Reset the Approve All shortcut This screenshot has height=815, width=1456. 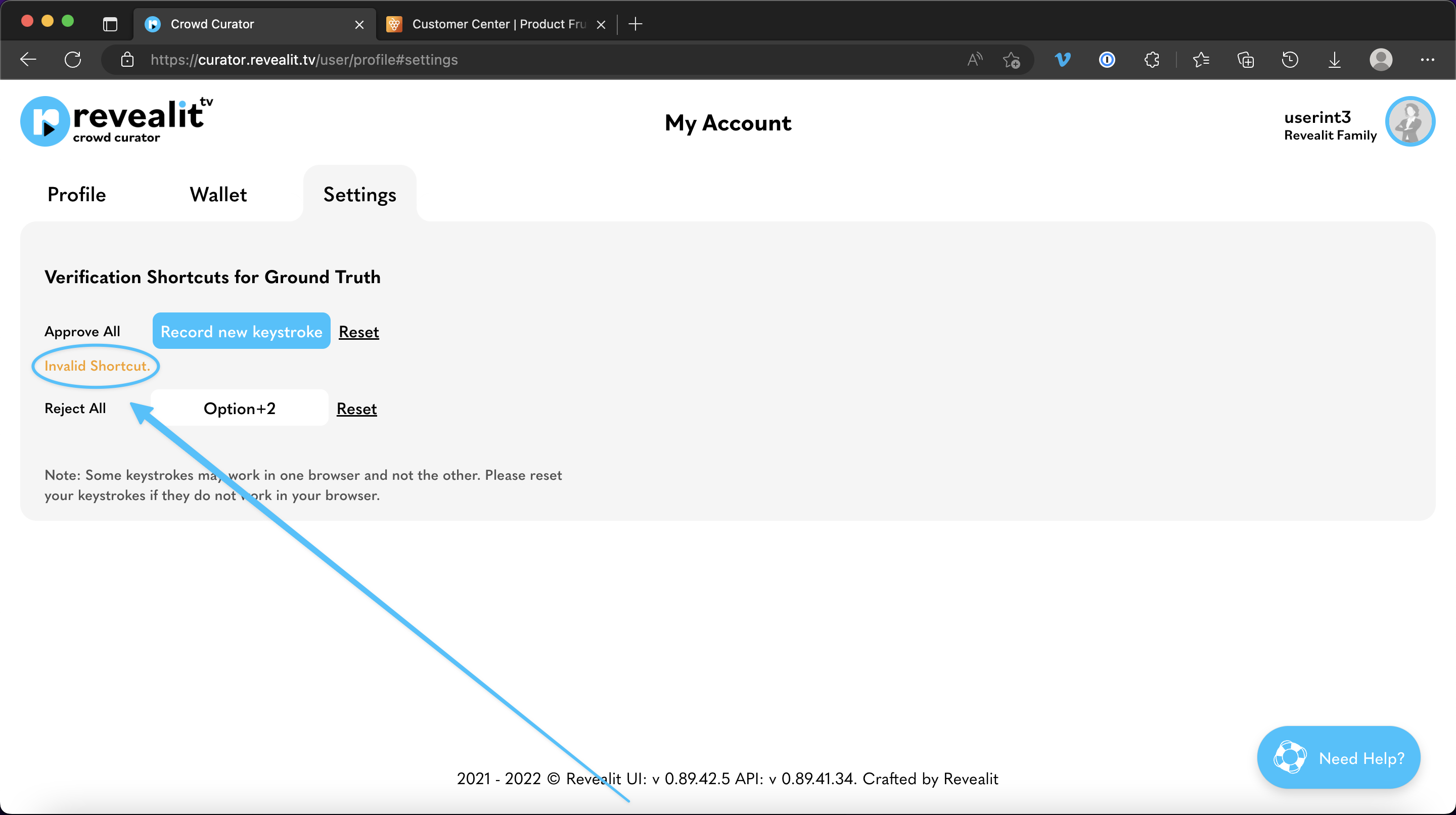coord(358,332)
